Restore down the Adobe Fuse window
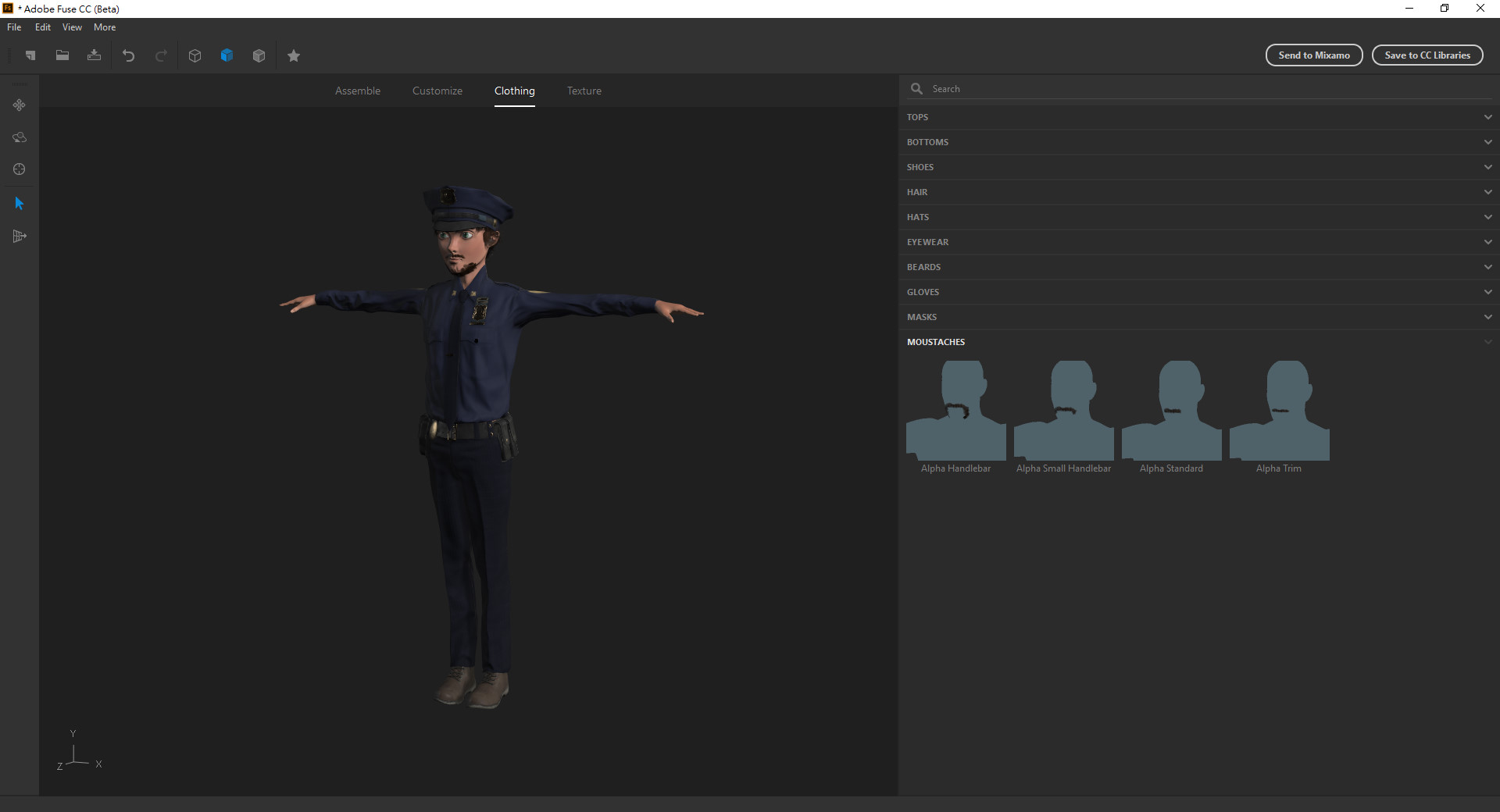Screen dimensions: 1500x812 point(1445,9)
